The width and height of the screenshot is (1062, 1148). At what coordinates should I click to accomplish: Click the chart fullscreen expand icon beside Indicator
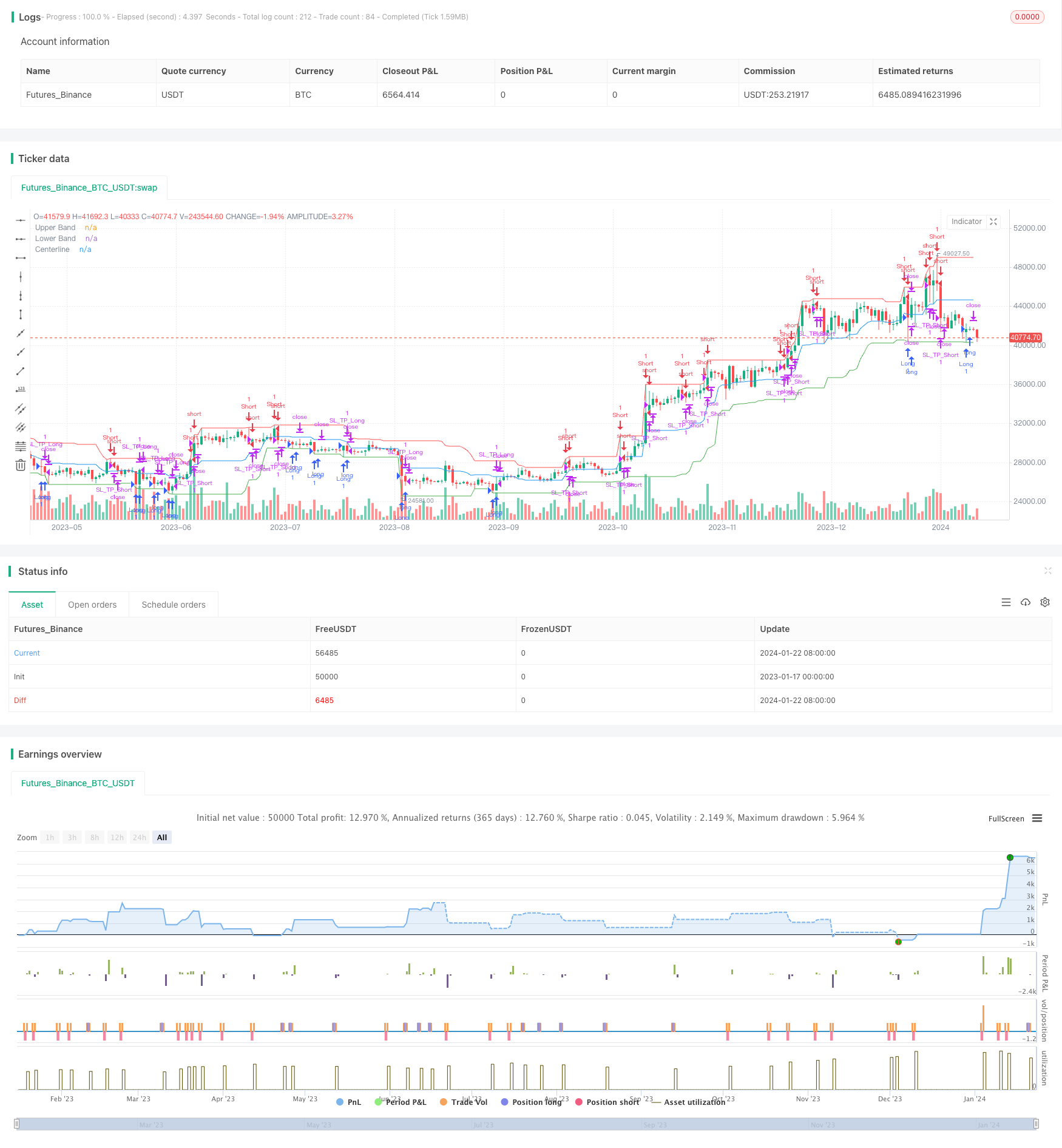click(993, 222)
